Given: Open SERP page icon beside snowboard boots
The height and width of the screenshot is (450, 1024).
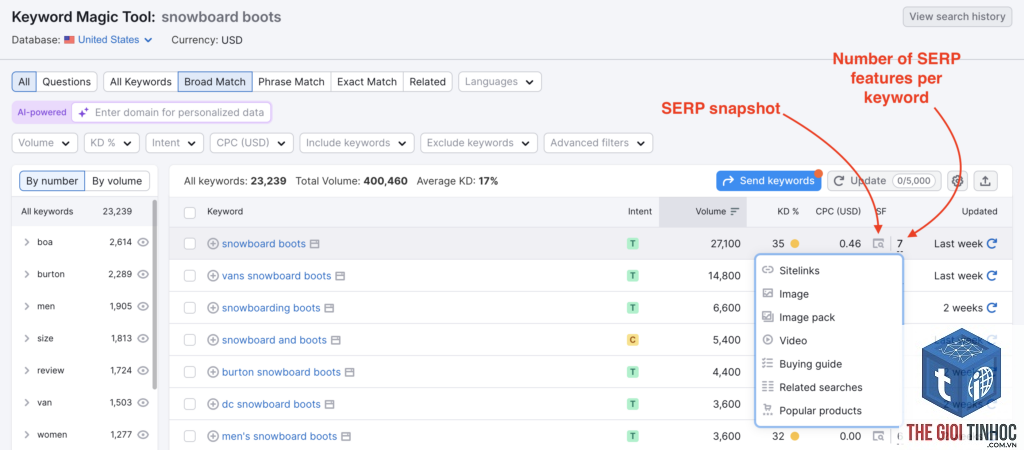Looking at the screenshot, I should tap(315, 244).
